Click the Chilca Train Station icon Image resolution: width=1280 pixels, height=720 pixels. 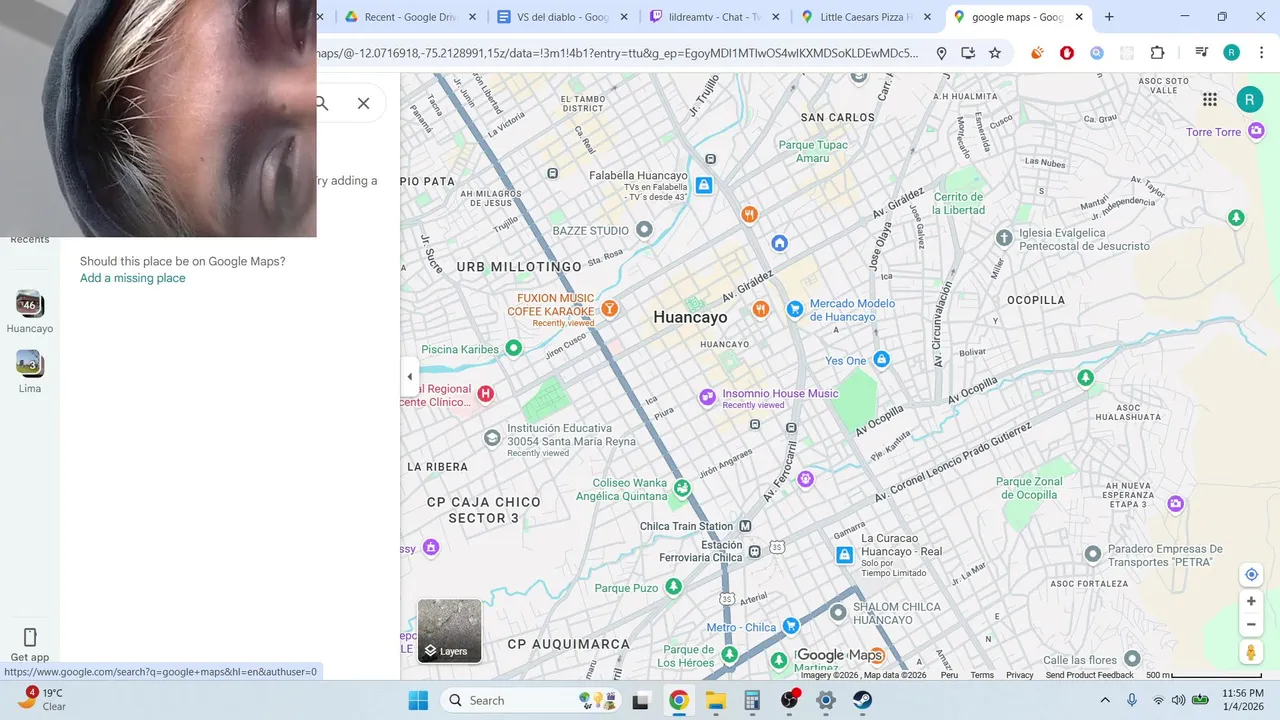click(x=745, y=526)
